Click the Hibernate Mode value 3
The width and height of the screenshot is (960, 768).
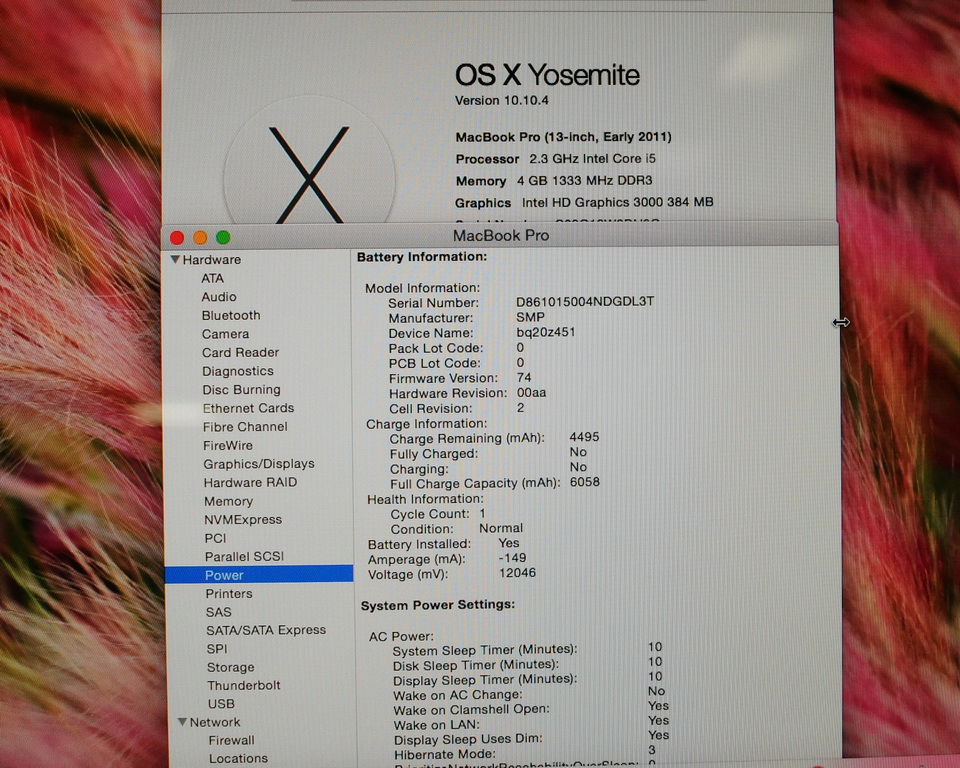click(x=651, y=750)
